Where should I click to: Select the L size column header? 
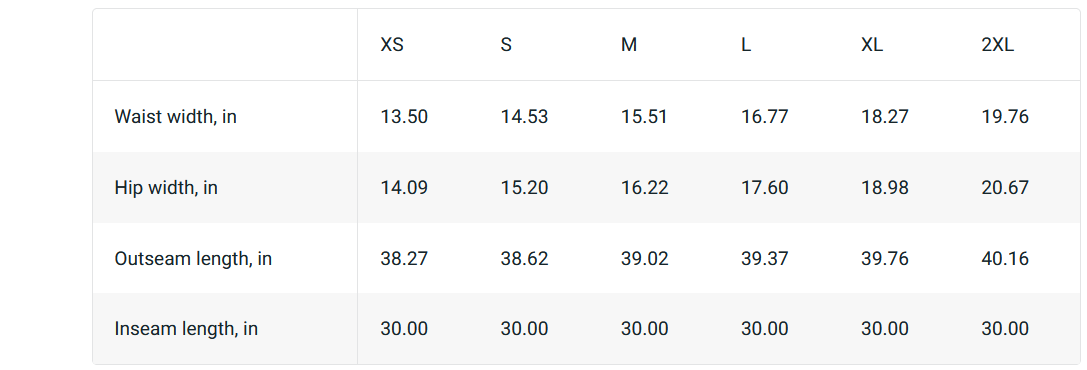point(746,45)
